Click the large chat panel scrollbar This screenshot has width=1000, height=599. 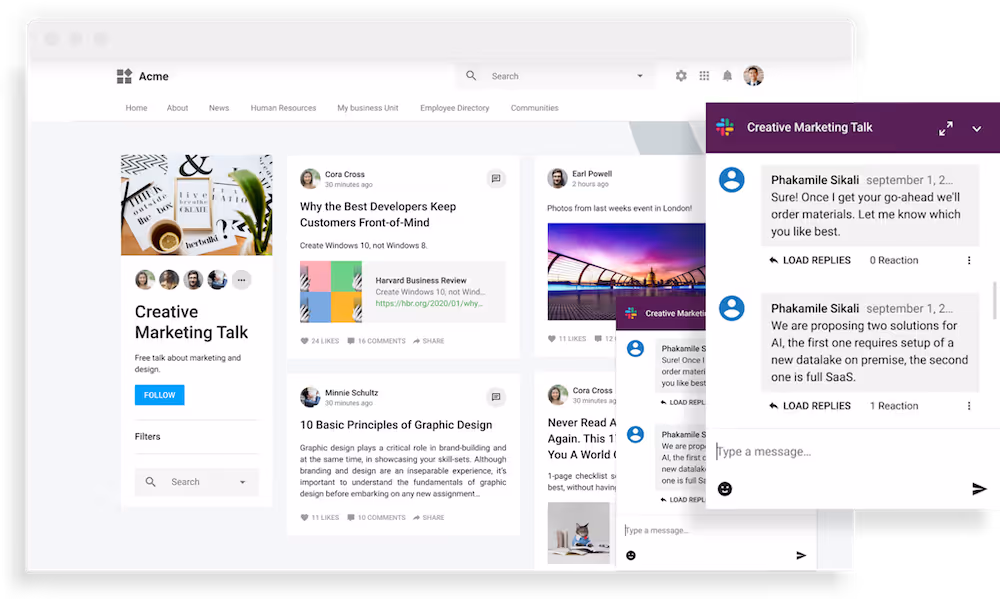pos(994,300)
